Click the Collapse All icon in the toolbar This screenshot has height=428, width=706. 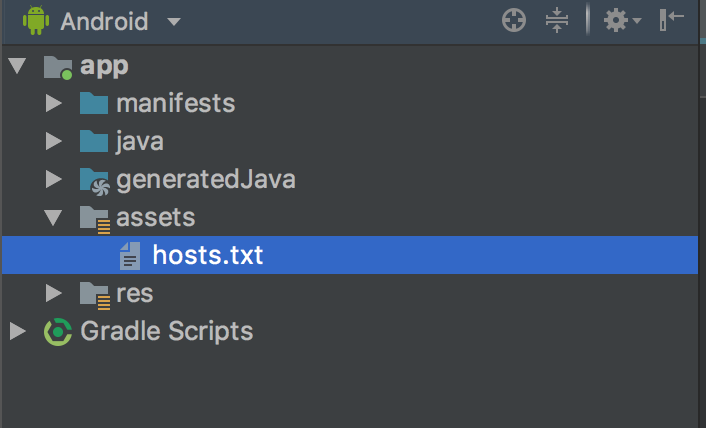tap(557, 21)
